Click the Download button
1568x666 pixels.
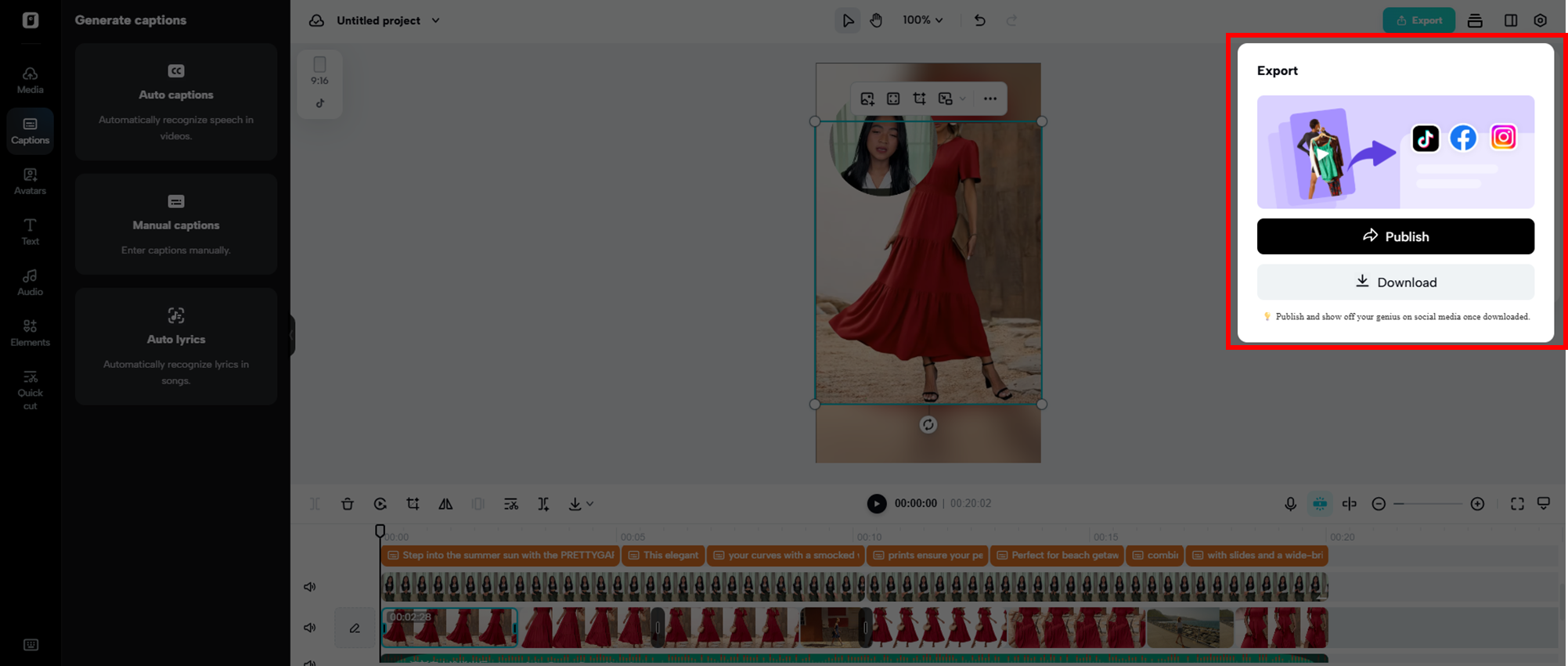pos(1395,283)
